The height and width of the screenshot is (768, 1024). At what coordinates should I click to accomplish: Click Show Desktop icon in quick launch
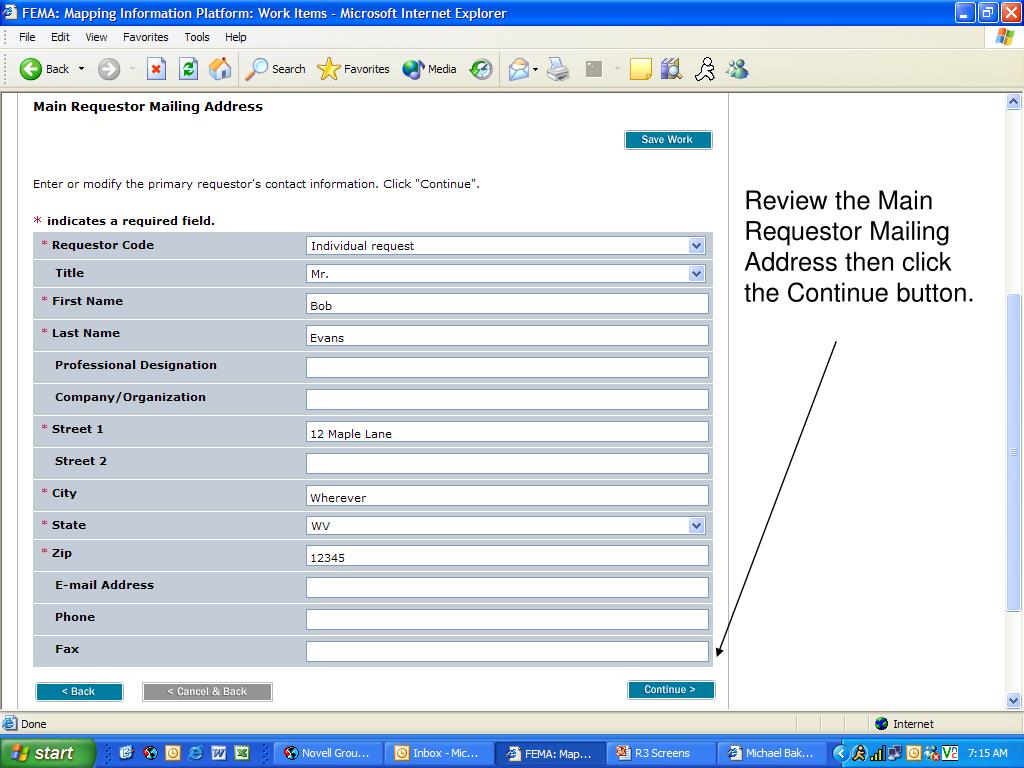pos(127,753)
